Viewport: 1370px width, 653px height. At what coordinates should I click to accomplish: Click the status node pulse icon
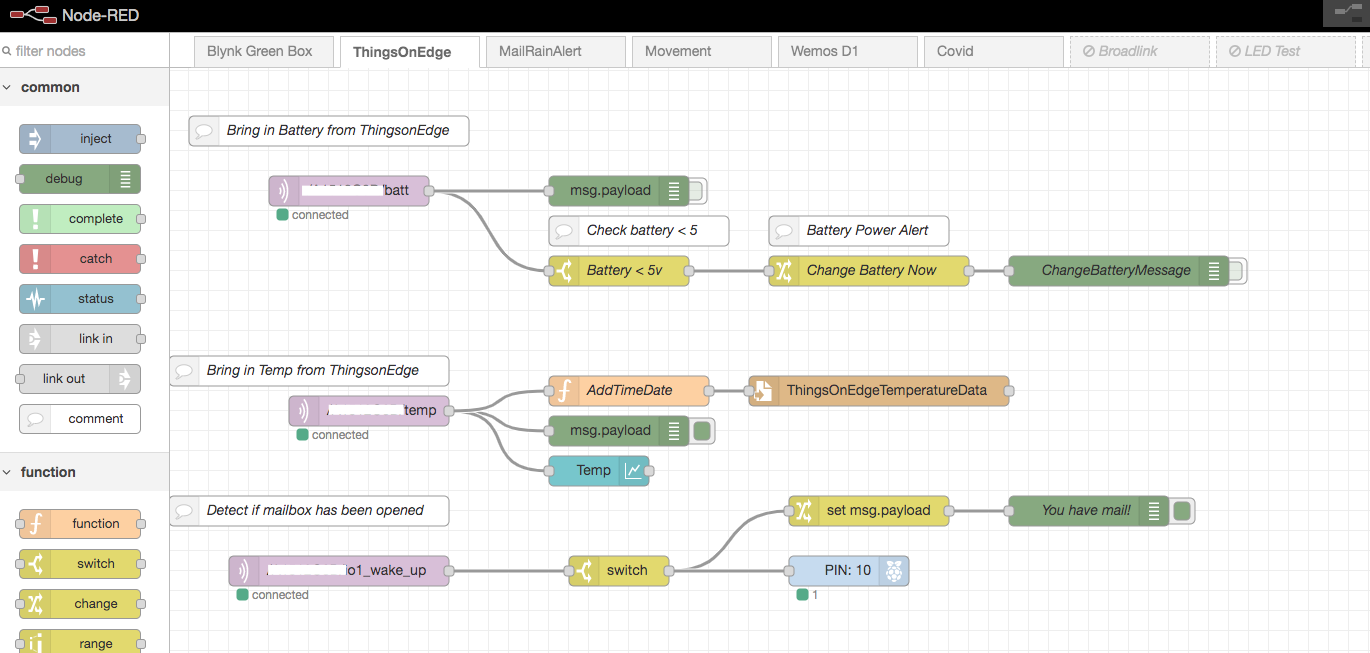(35, 299)
